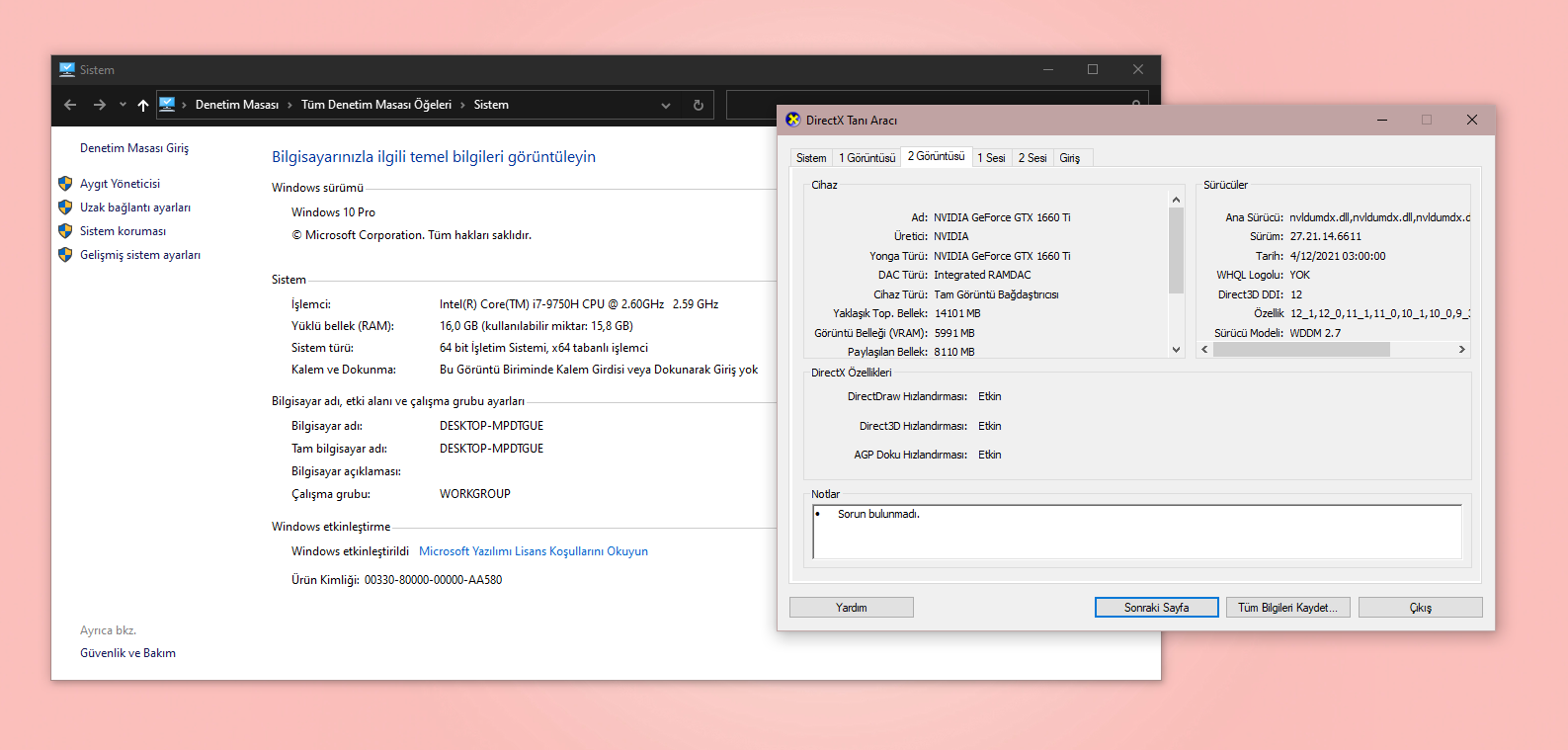Open the 1 Sesi tab
1568x750 pixels.
[x=991, y=158]
